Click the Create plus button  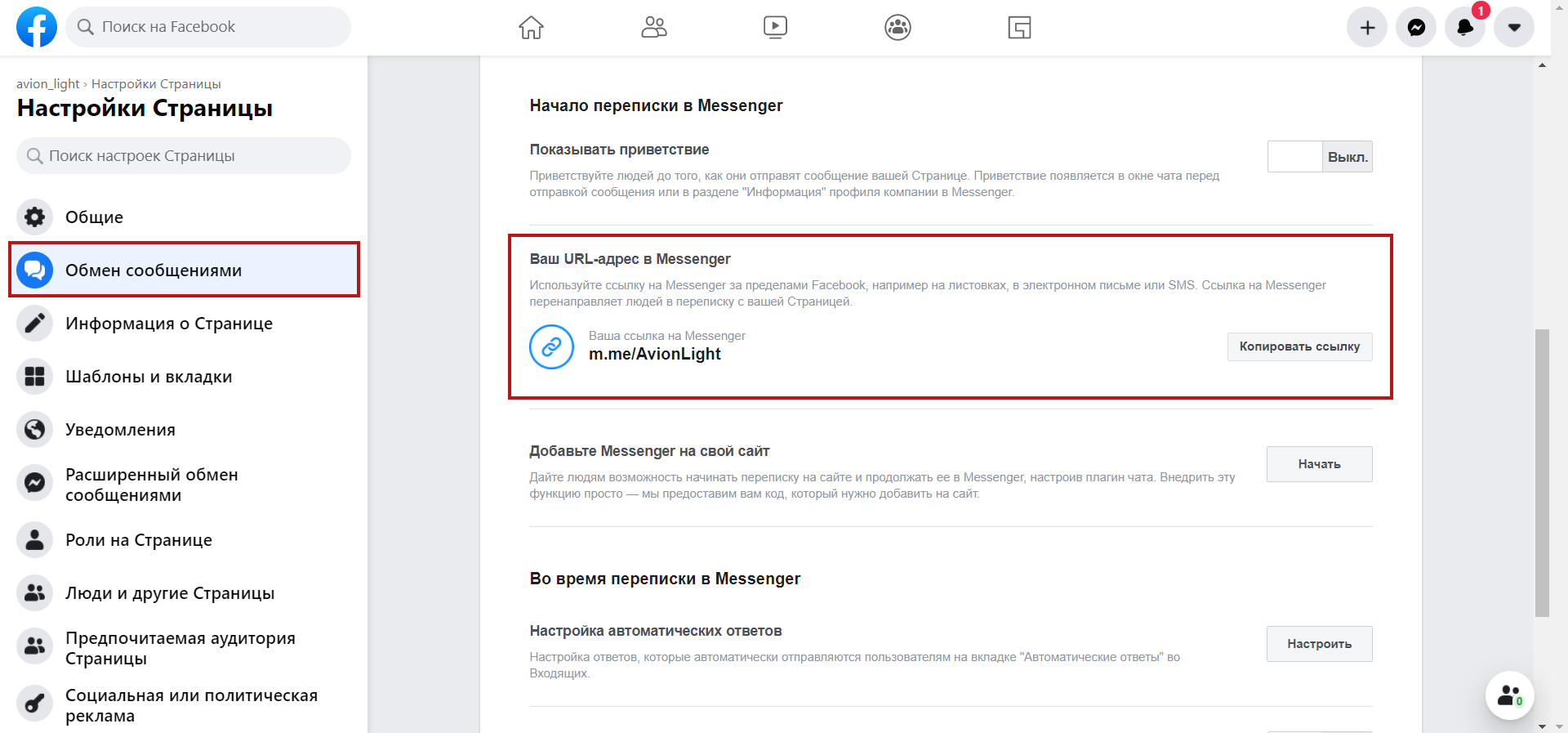pos(1367,27)
